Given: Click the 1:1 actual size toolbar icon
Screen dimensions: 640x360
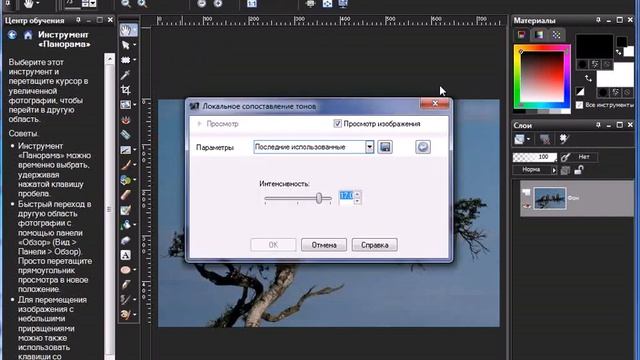Looking at the screenshot, I should [252, 4].
